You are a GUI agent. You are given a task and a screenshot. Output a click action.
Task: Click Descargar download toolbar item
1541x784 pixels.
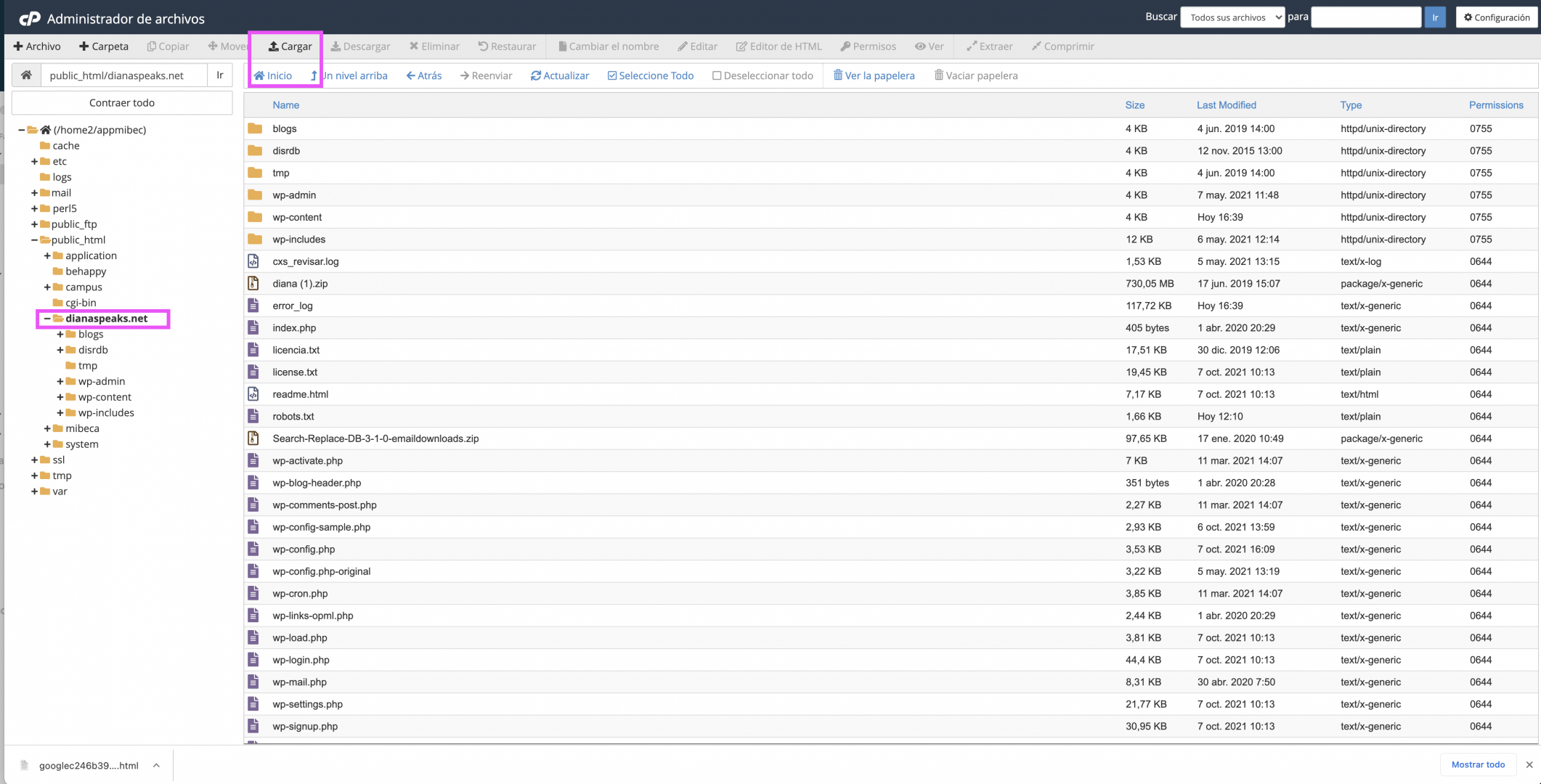click(360, 46)
